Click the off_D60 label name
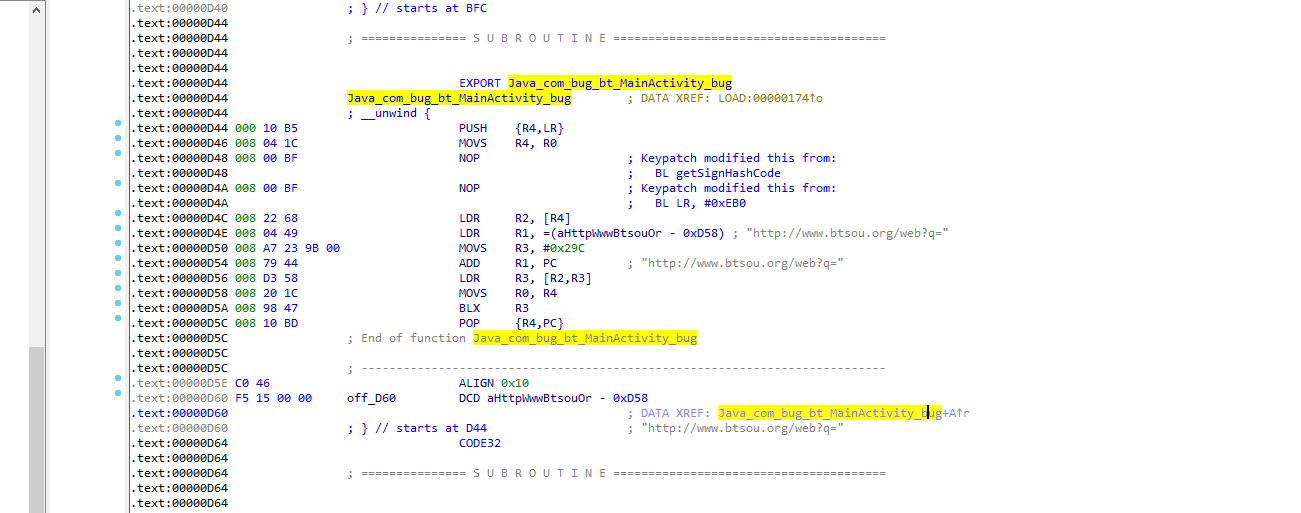Viewport: 1301px width, 513px height. [371, 398]
